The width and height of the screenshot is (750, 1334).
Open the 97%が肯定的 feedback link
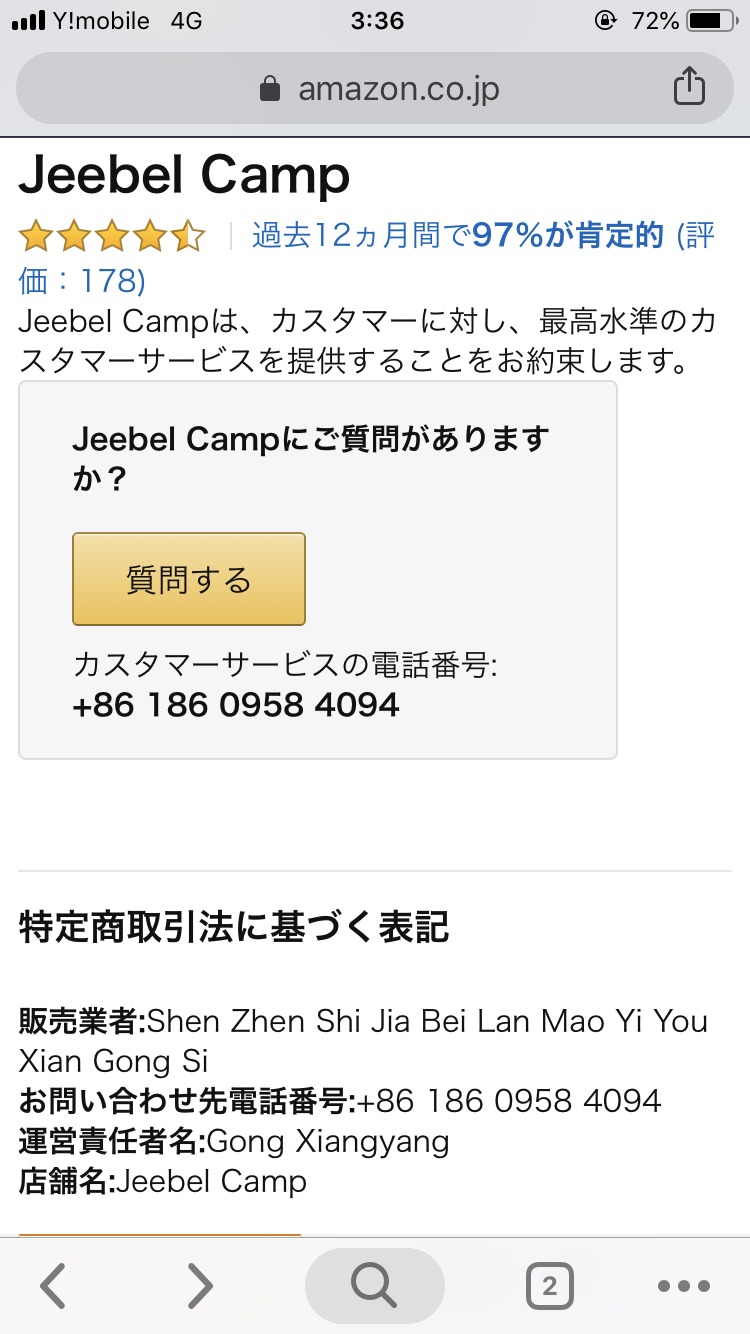pyautogui.click(x=567, y=236)
